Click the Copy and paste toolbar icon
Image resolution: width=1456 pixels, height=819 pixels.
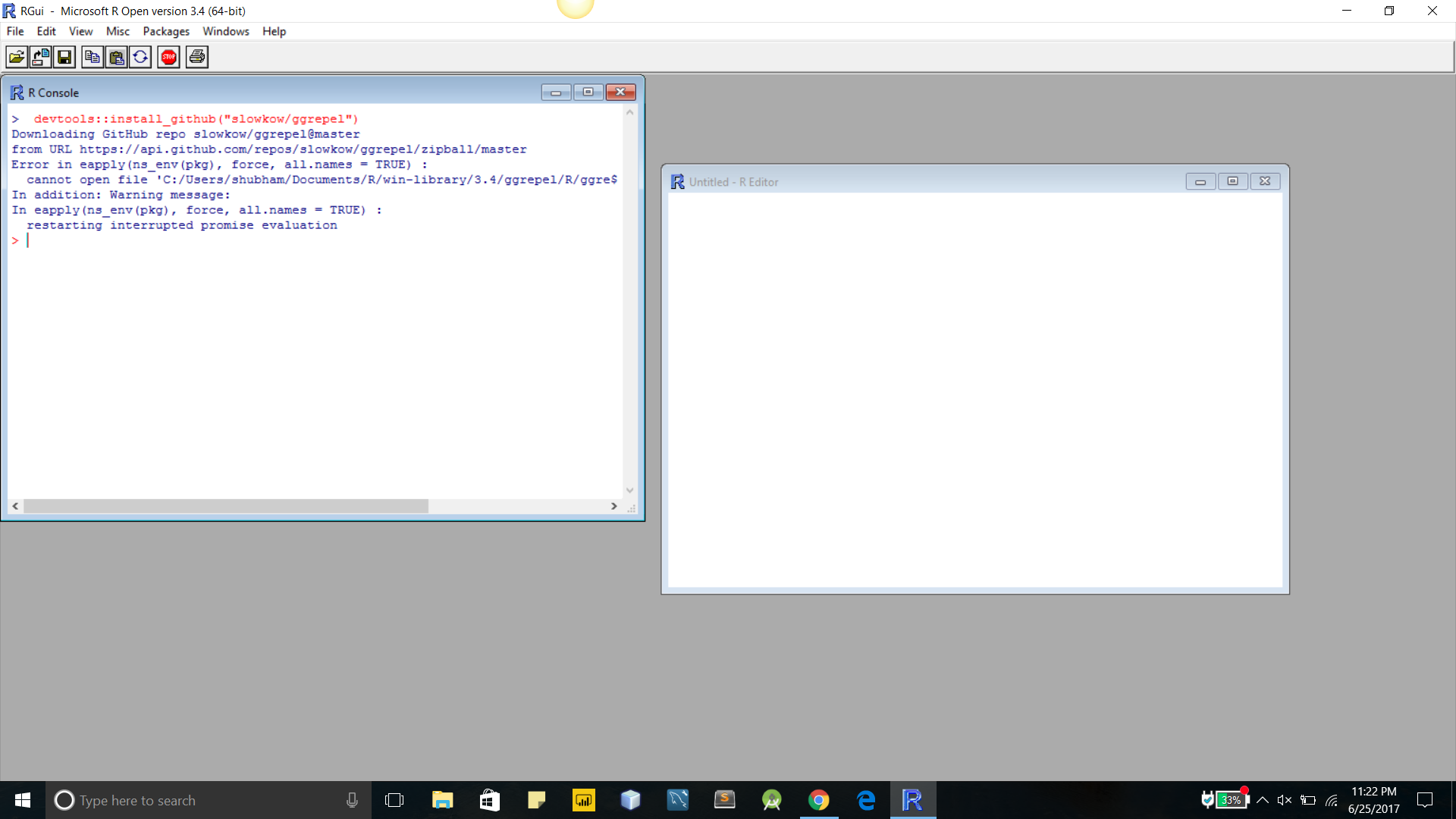click(x=141, y=57)
